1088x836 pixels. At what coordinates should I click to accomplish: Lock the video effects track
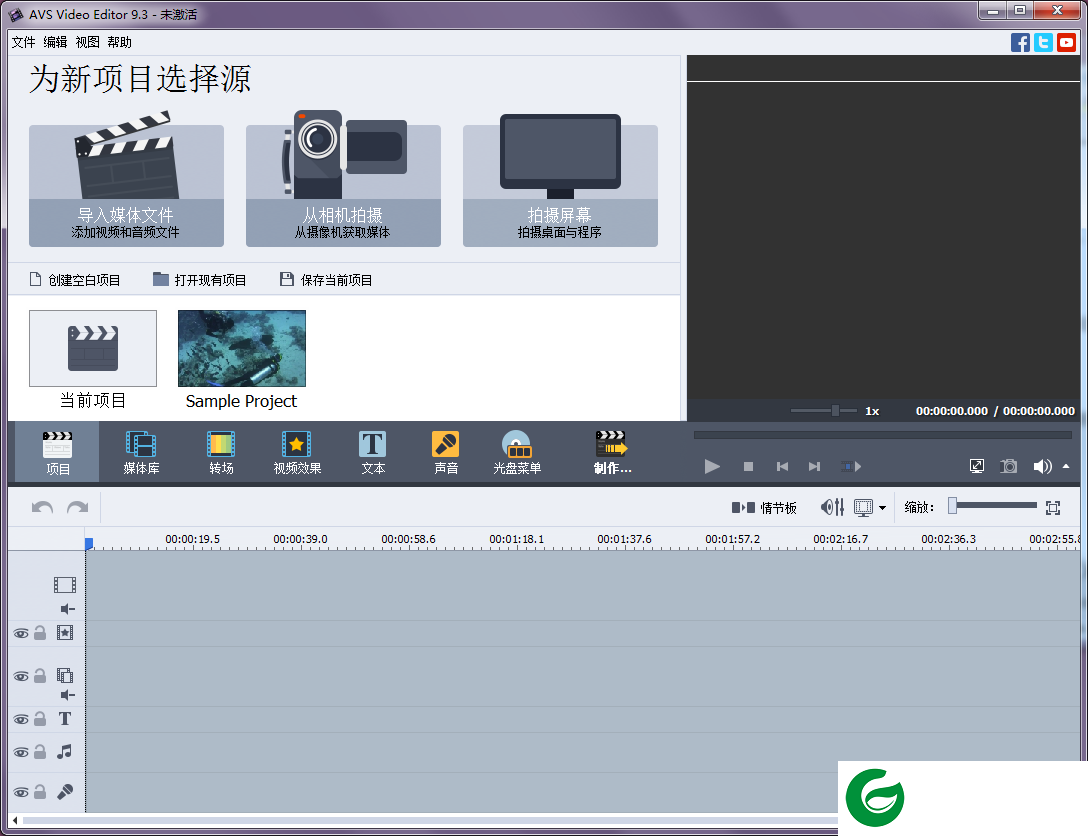coord(40,633)
